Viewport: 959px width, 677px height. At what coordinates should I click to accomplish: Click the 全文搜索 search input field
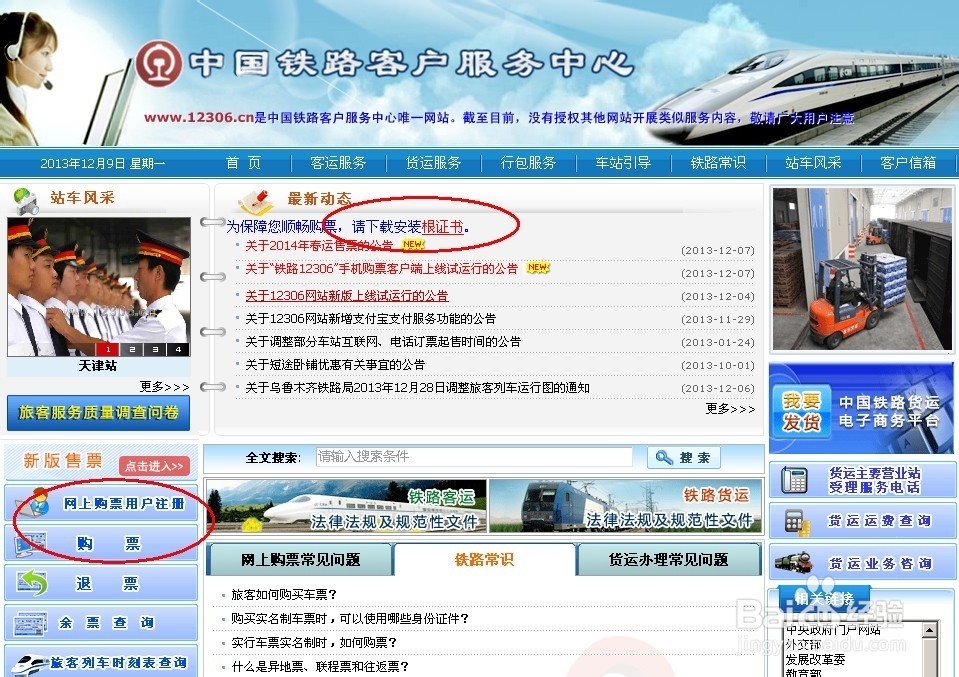pos(474,458)
